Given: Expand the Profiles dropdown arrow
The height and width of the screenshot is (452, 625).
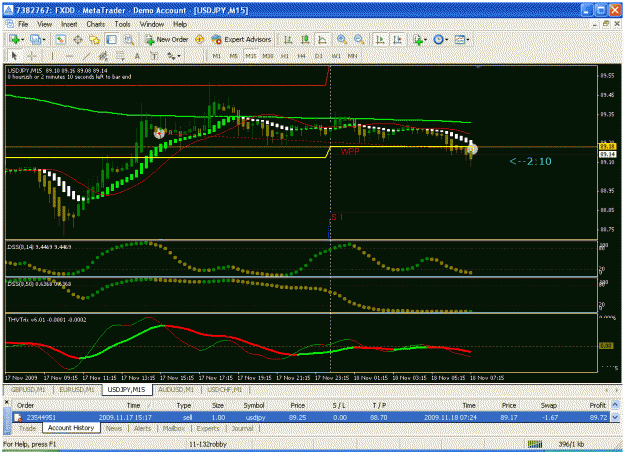Looking at the screenshot, I should coord(43,39).
